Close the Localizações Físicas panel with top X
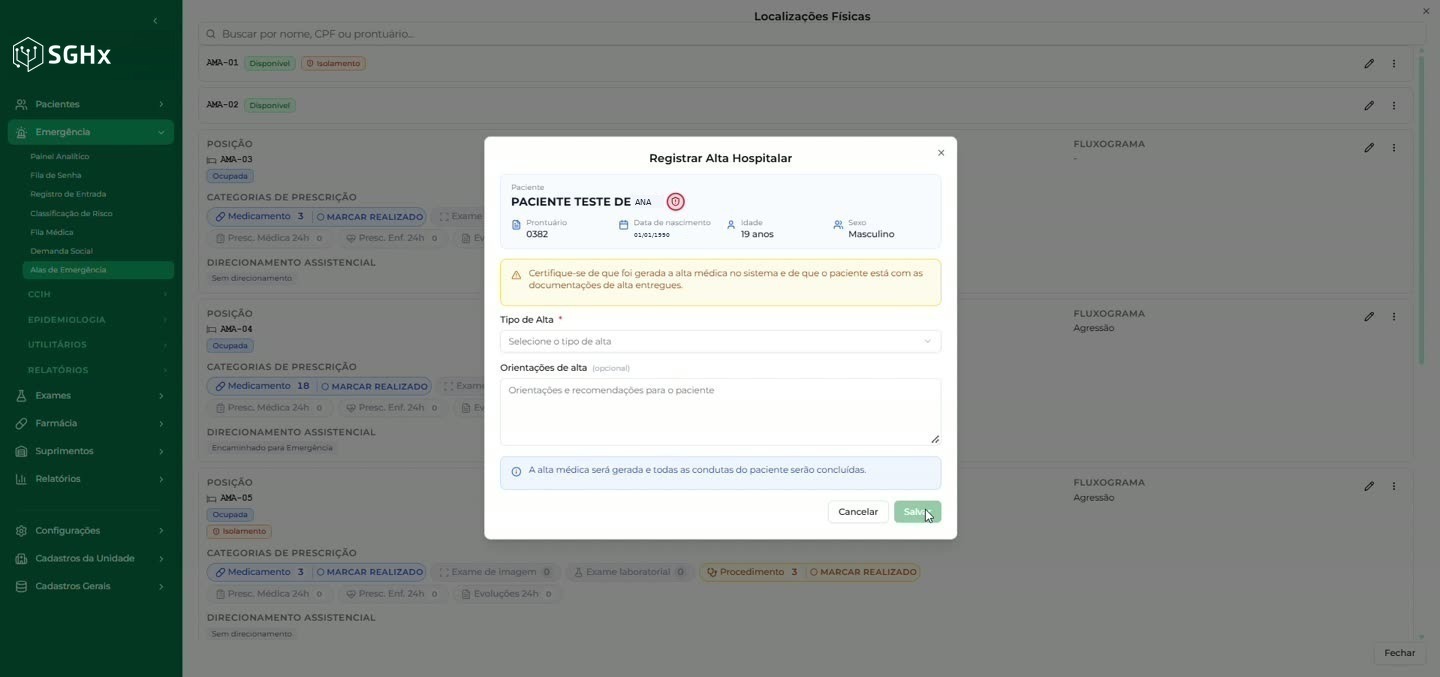The image size is (1440, 677). tap(1426, 11)
